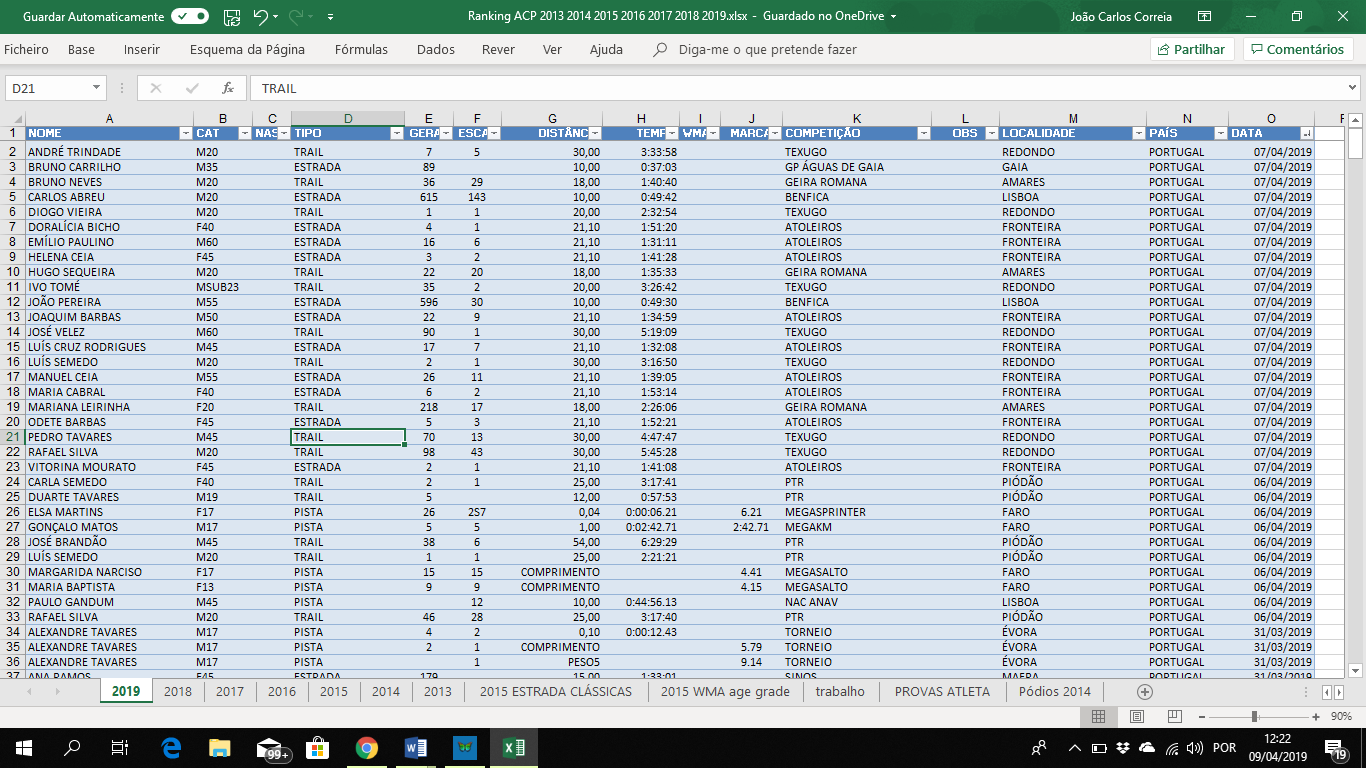1366x768 pixels.
Task: Switch to Page Layout view icon
Action: click(1136, 717)
